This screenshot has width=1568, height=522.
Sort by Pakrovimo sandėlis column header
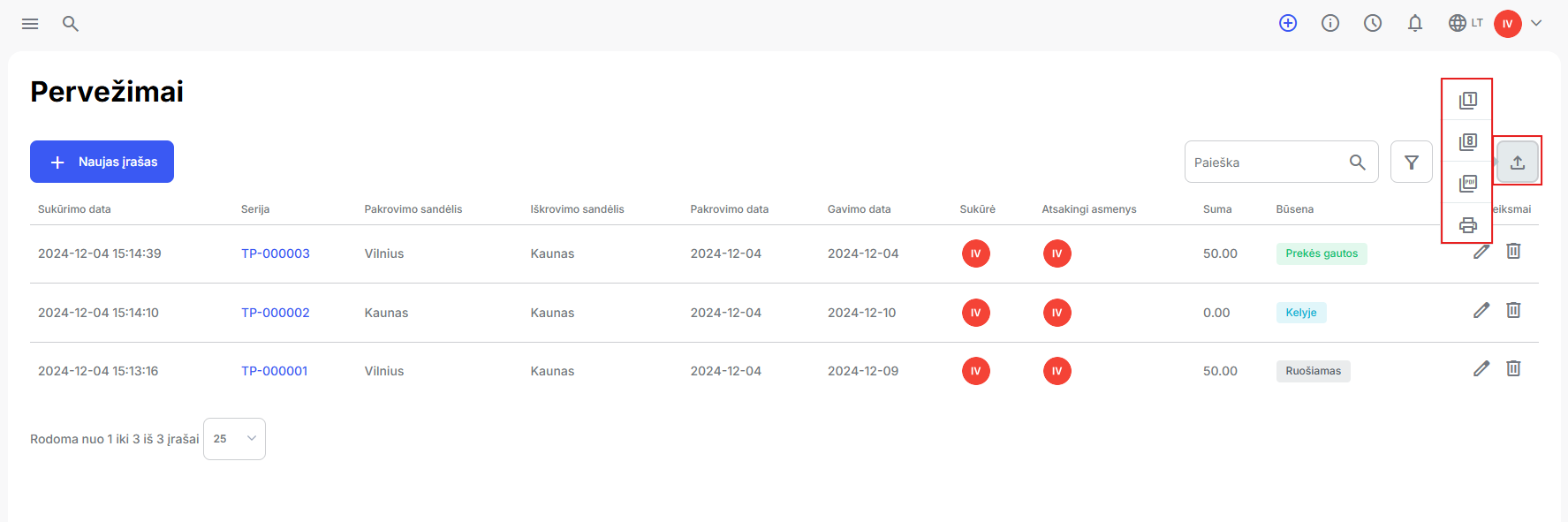point(413,209)
